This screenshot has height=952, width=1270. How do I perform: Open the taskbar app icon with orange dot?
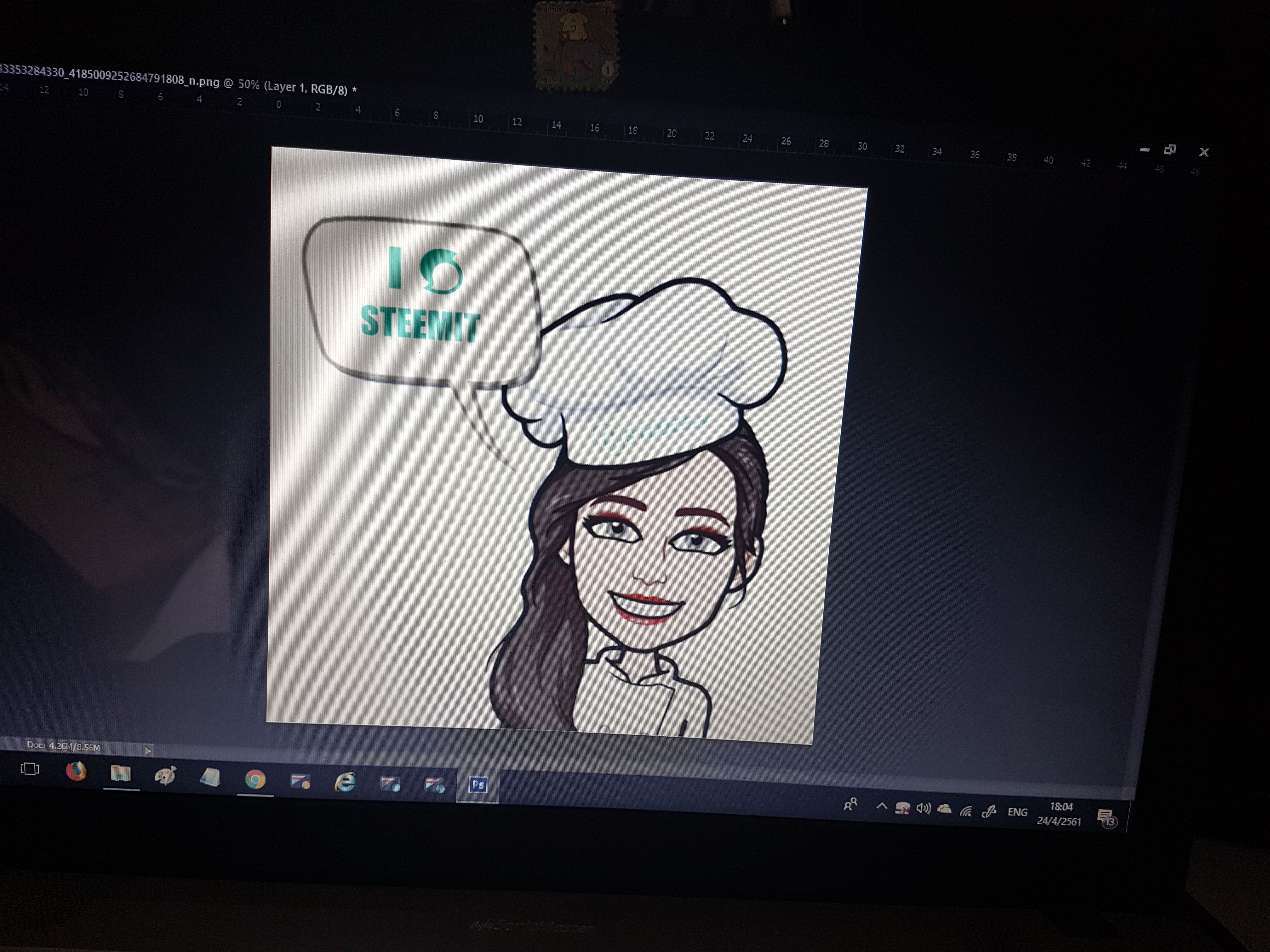[300, 781]
